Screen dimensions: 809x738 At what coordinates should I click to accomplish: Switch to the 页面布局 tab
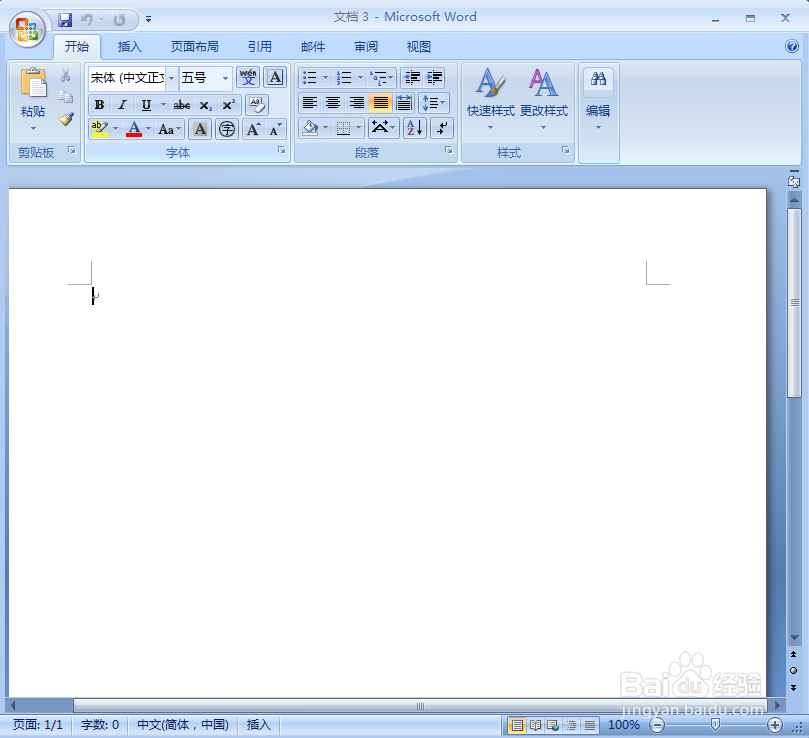[195, 47]
